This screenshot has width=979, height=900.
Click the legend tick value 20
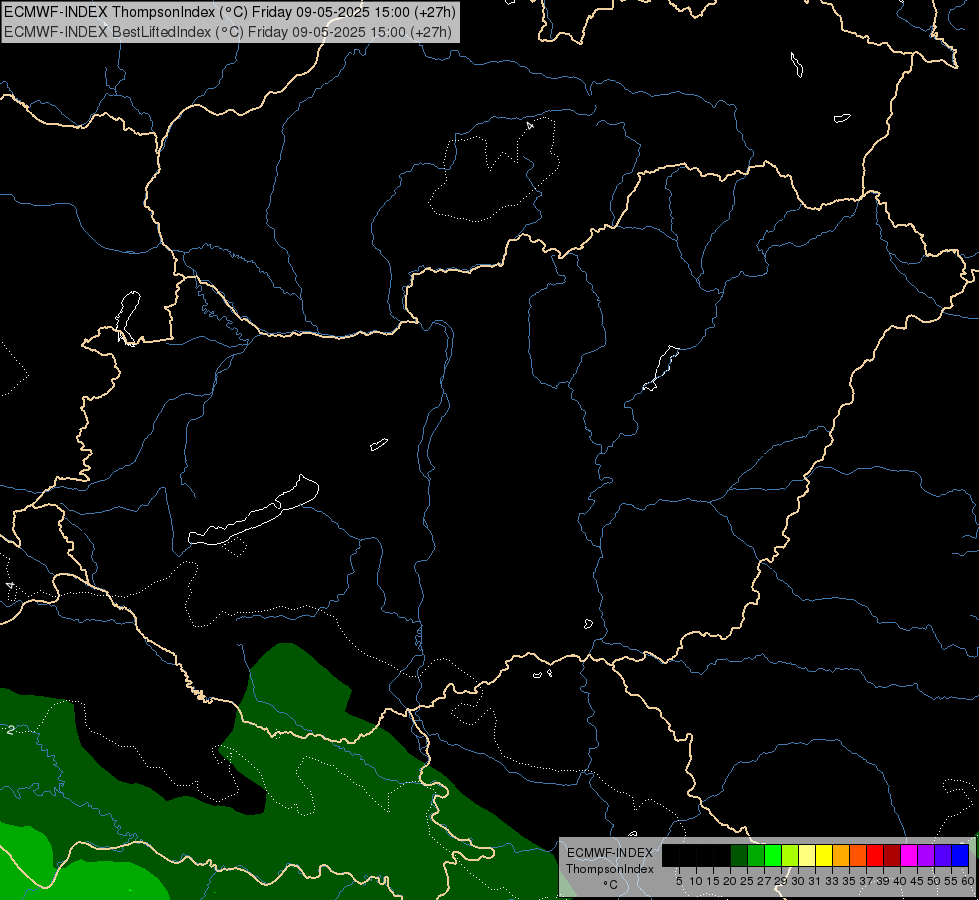(730, 881)
